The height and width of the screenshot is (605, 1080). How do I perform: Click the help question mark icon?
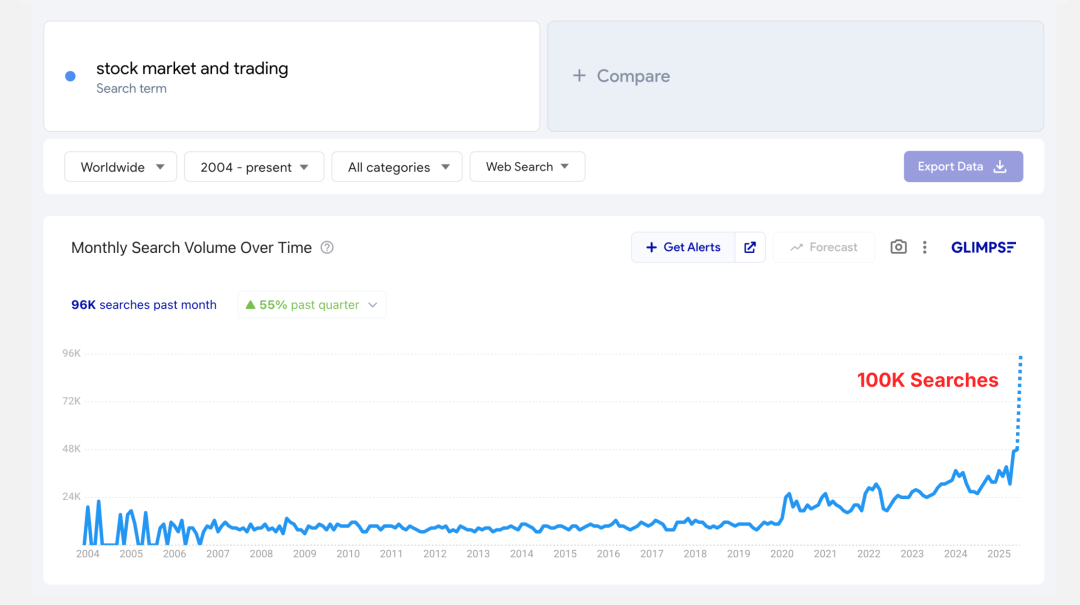327,248
